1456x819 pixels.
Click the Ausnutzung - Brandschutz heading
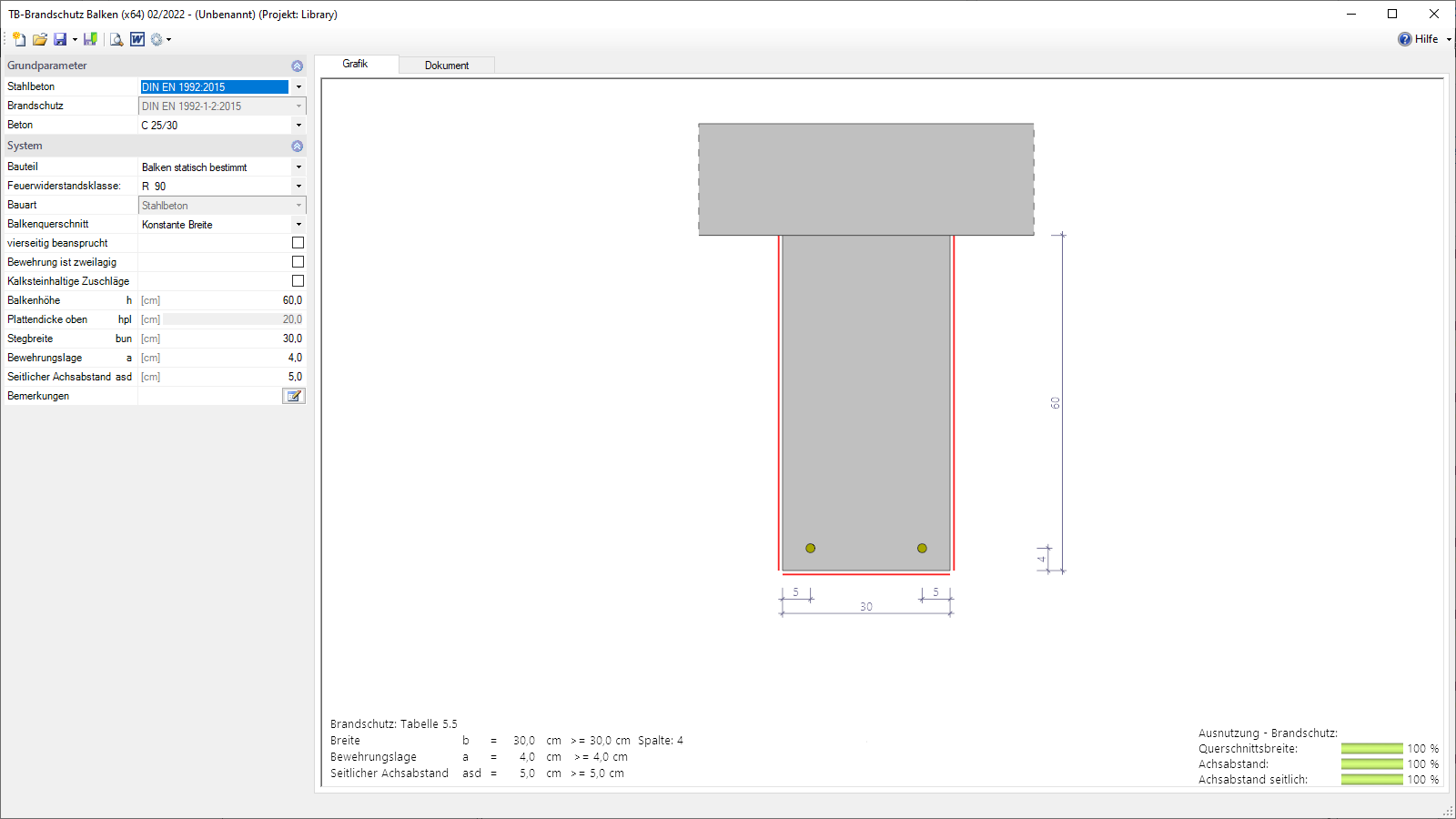tap(1268, 733)
